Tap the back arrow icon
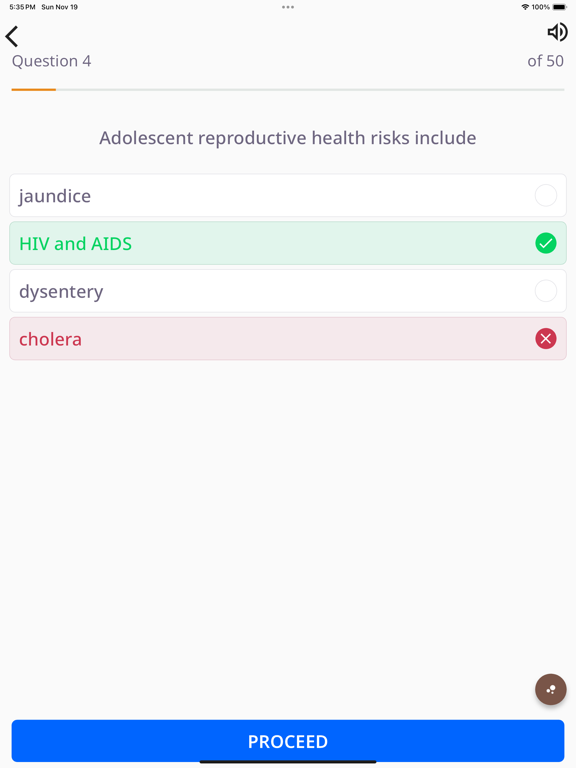This screenshot has width=576, height=768. pos(12,36)
